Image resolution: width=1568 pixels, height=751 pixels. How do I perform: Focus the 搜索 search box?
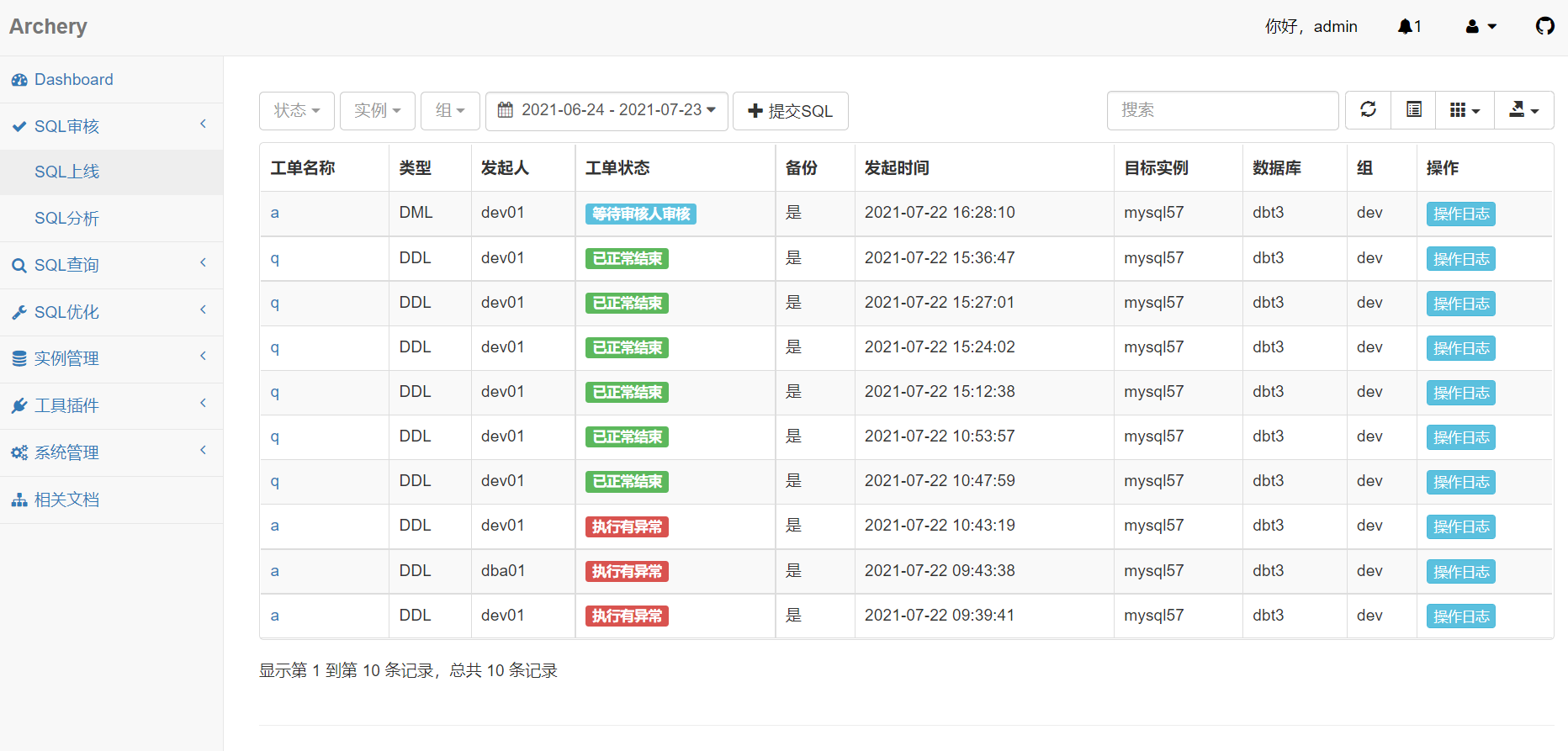tap(1222, 111)
